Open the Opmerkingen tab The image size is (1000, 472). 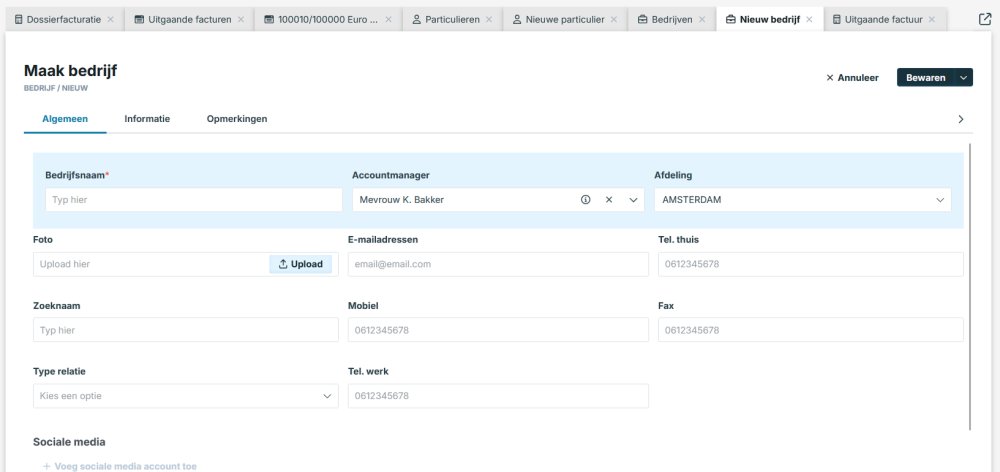237,119
